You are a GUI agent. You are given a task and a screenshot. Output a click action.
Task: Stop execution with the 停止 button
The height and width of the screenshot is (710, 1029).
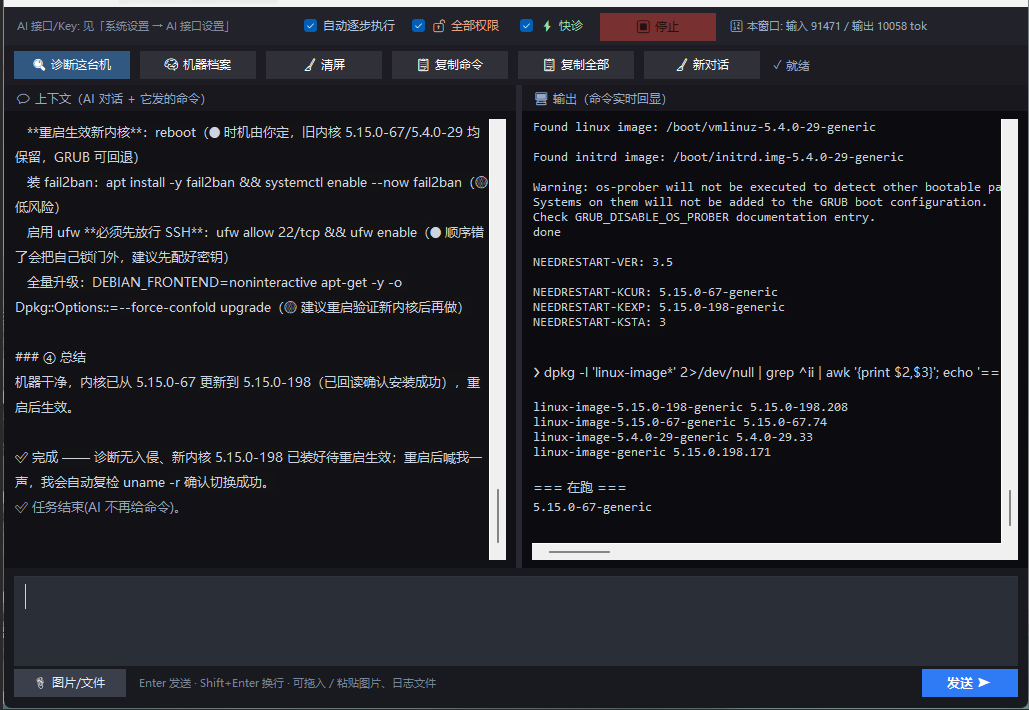[x=658, y=27]
